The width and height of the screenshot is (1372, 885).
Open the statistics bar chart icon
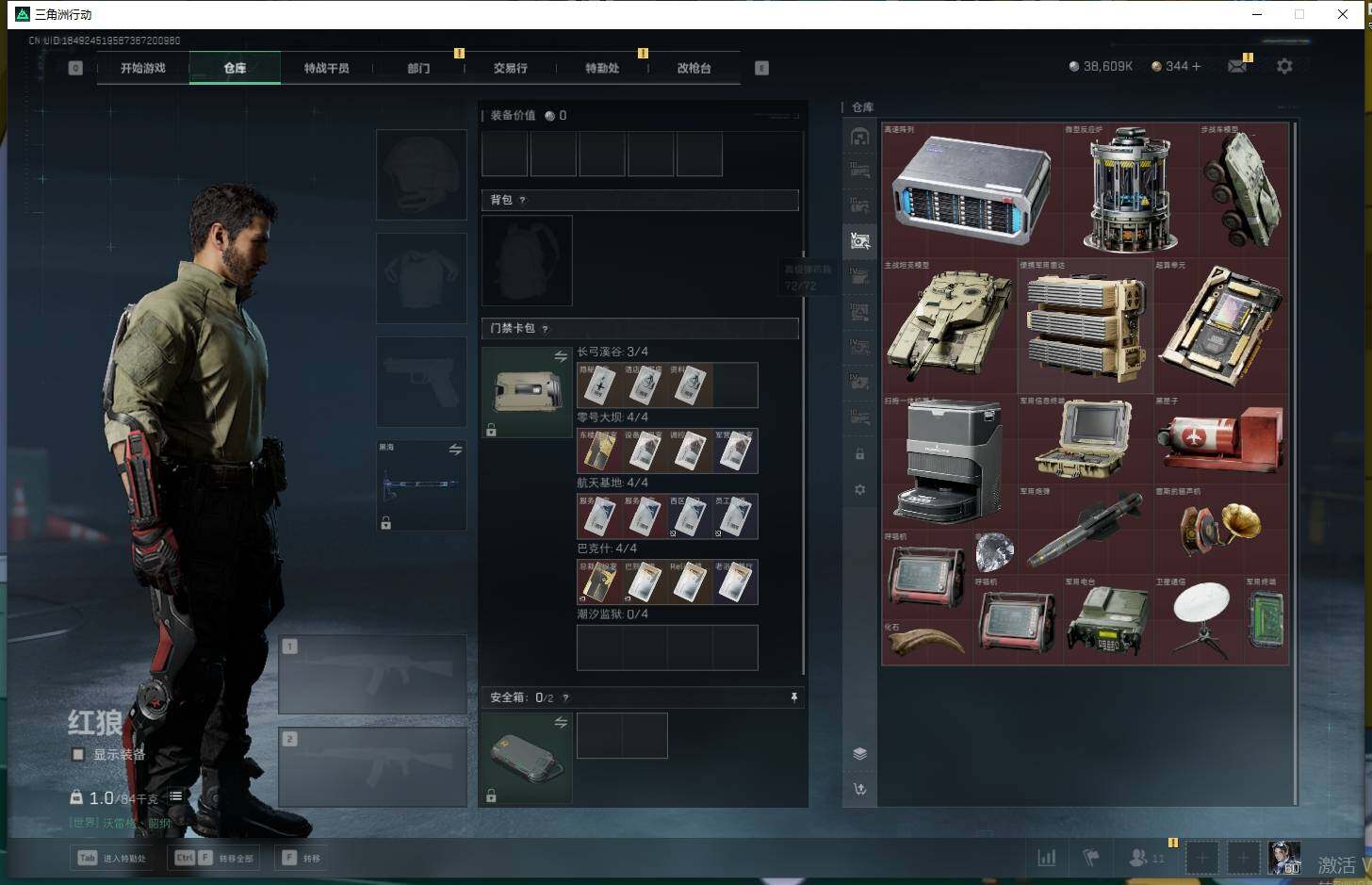point(1046,858)
